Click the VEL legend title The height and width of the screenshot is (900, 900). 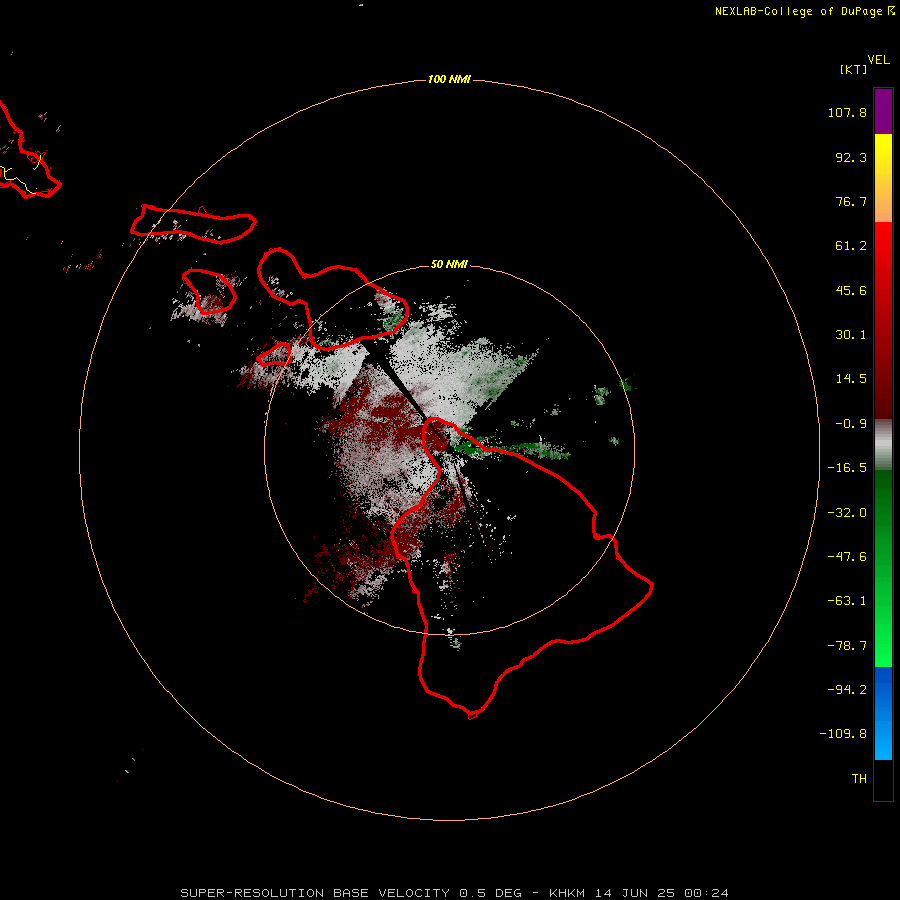[879, 60]
